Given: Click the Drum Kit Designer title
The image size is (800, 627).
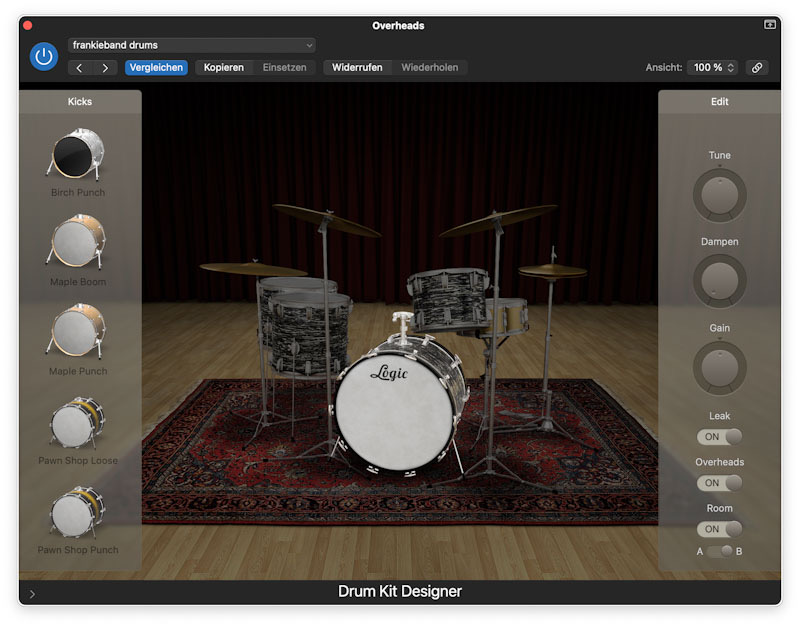Looking at the screenshot, I should pos(399,591).
